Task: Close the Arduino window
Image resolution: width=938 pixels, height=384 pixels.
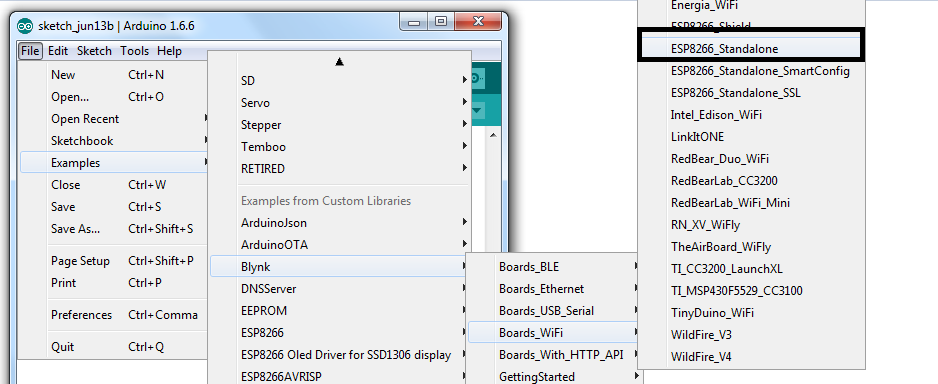Action: pyautogui.click(x=478, y=22)
